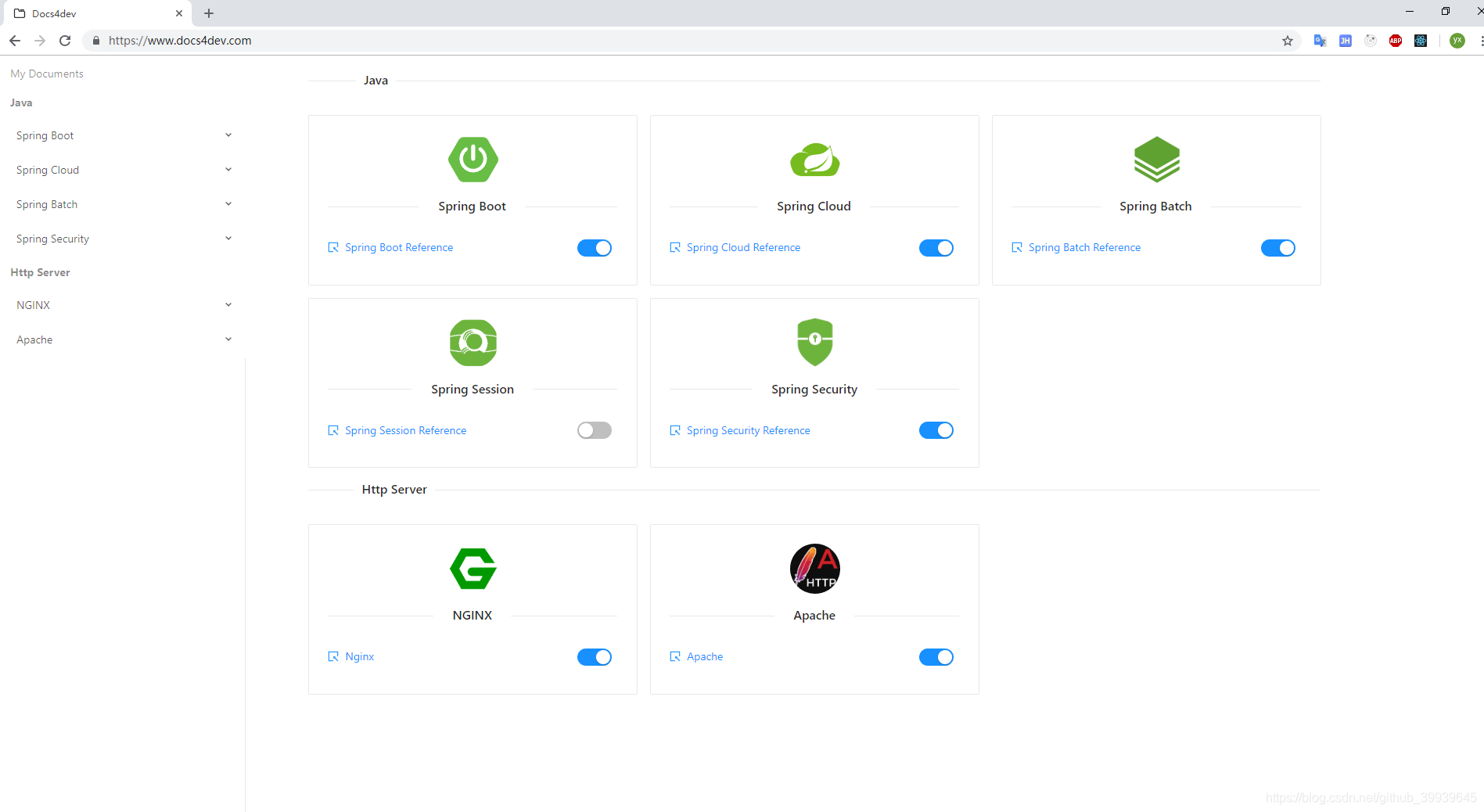
Task: Open the AdBlock Plus extension icon
Action: point(1396,41)
